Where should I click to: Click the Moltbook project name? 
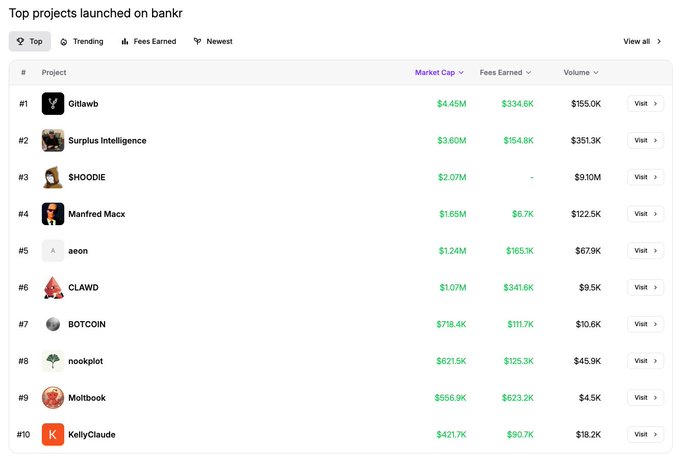click(87, 398)
